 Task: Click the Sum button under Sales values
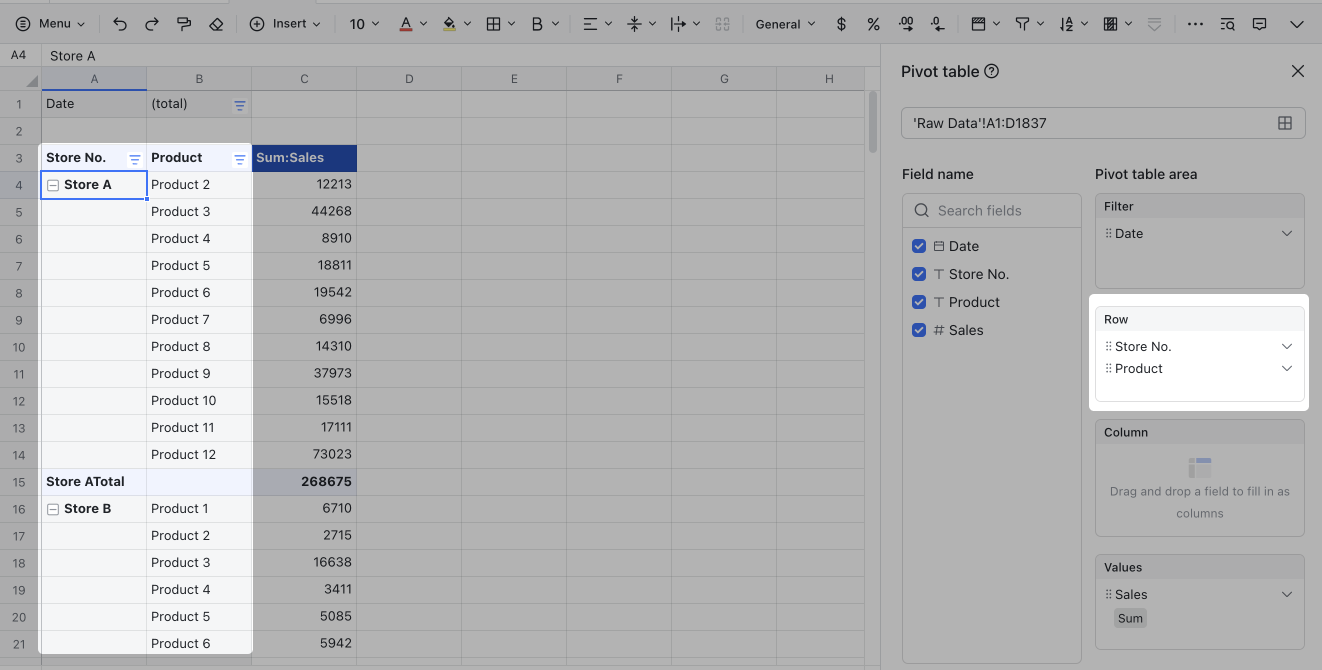pos(1130,618)
